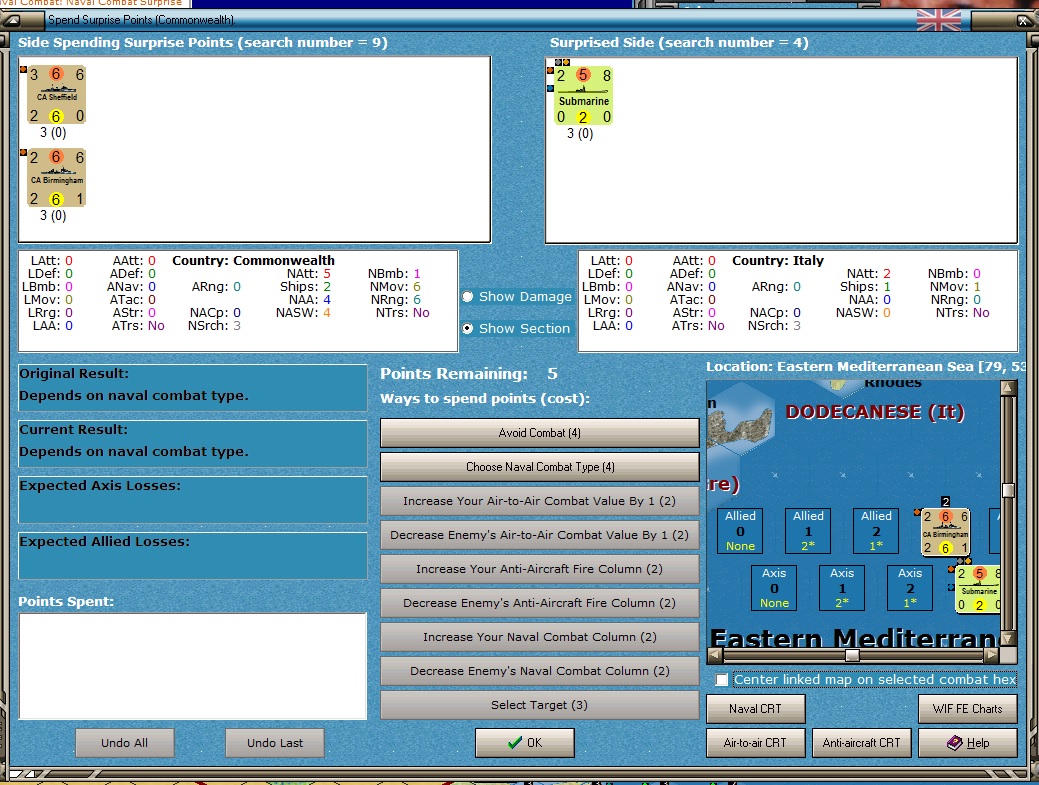Viewport: 1039px width, 785px height.
Task: Click the Submarine counter on the map
Action: pyautogui.click(x=978, y=589)
